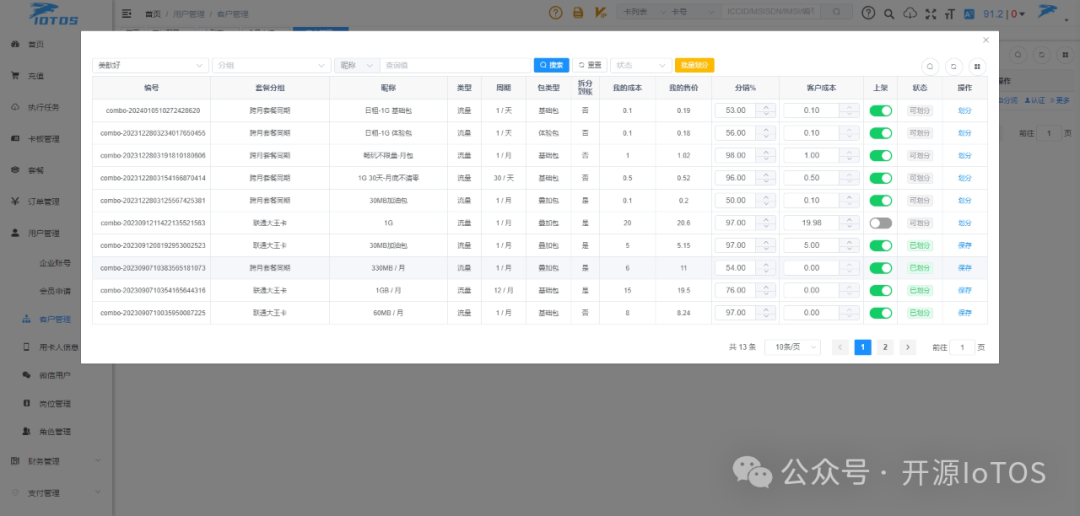This screenshot has height=516, width=1080.
Task: Enable the off 上架 switch in 19.98 row
Action: coord(880,223)
